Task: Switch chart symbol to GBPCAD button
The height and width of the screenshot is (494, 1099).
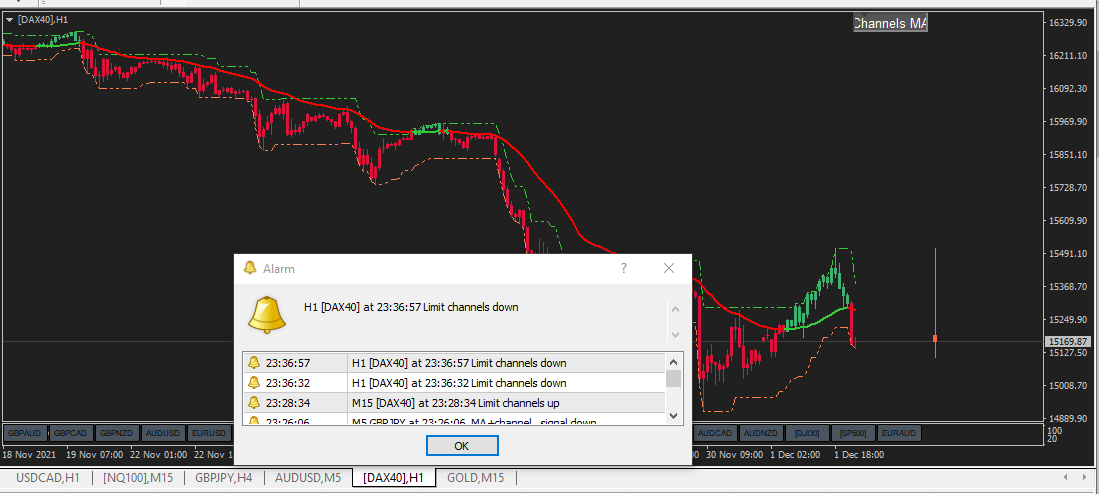Action: point(71,433)
